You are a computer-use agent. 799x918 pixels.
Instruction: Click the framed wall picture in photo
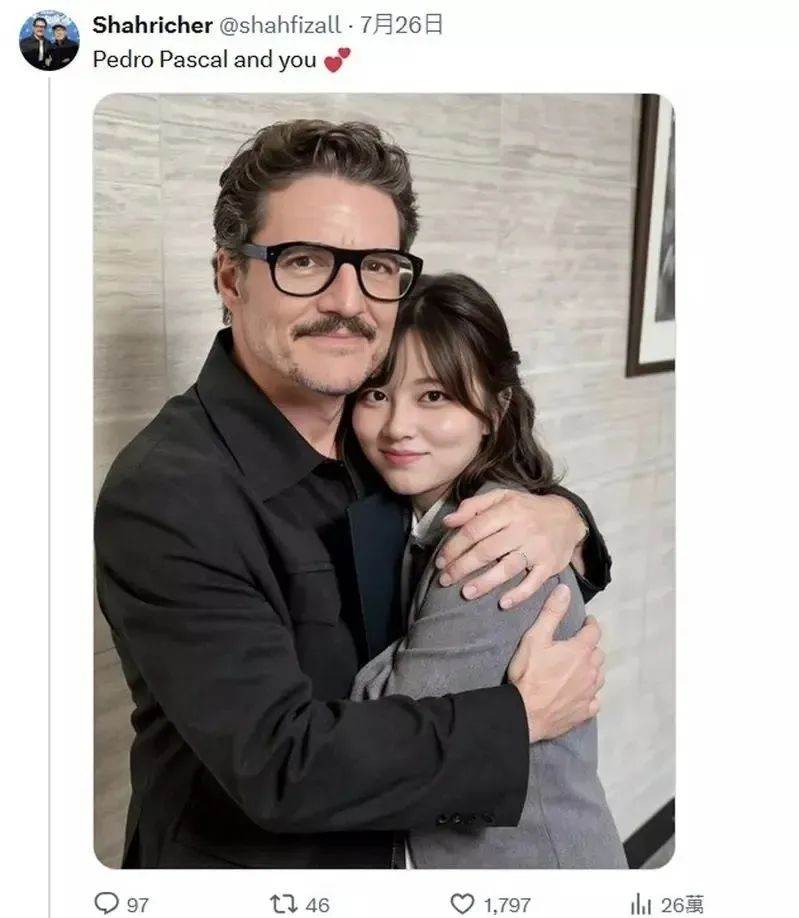click(651, 235)
